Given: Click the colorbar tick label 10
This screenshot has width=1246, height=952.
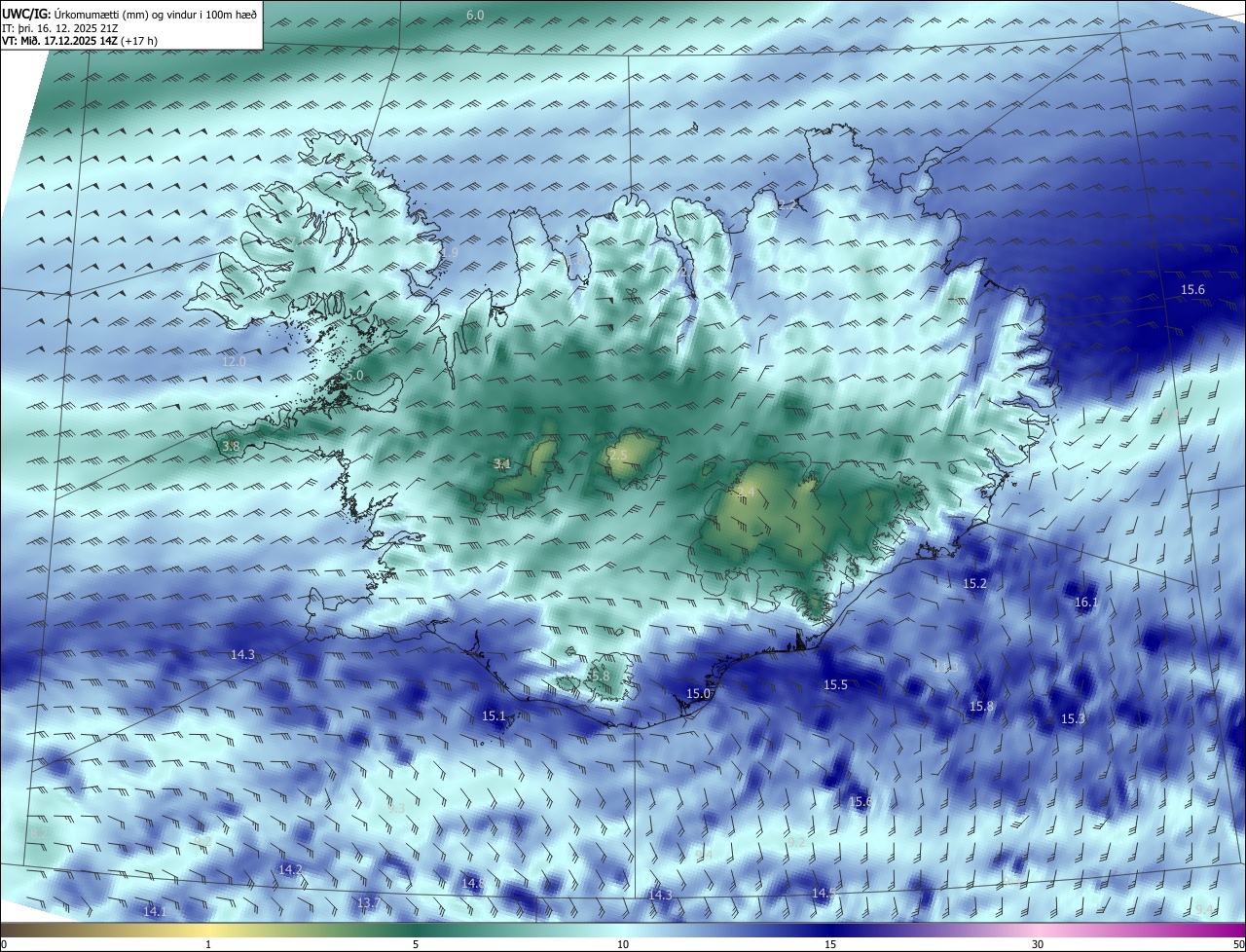Looking at the screenshot, I should pos(623,945).
